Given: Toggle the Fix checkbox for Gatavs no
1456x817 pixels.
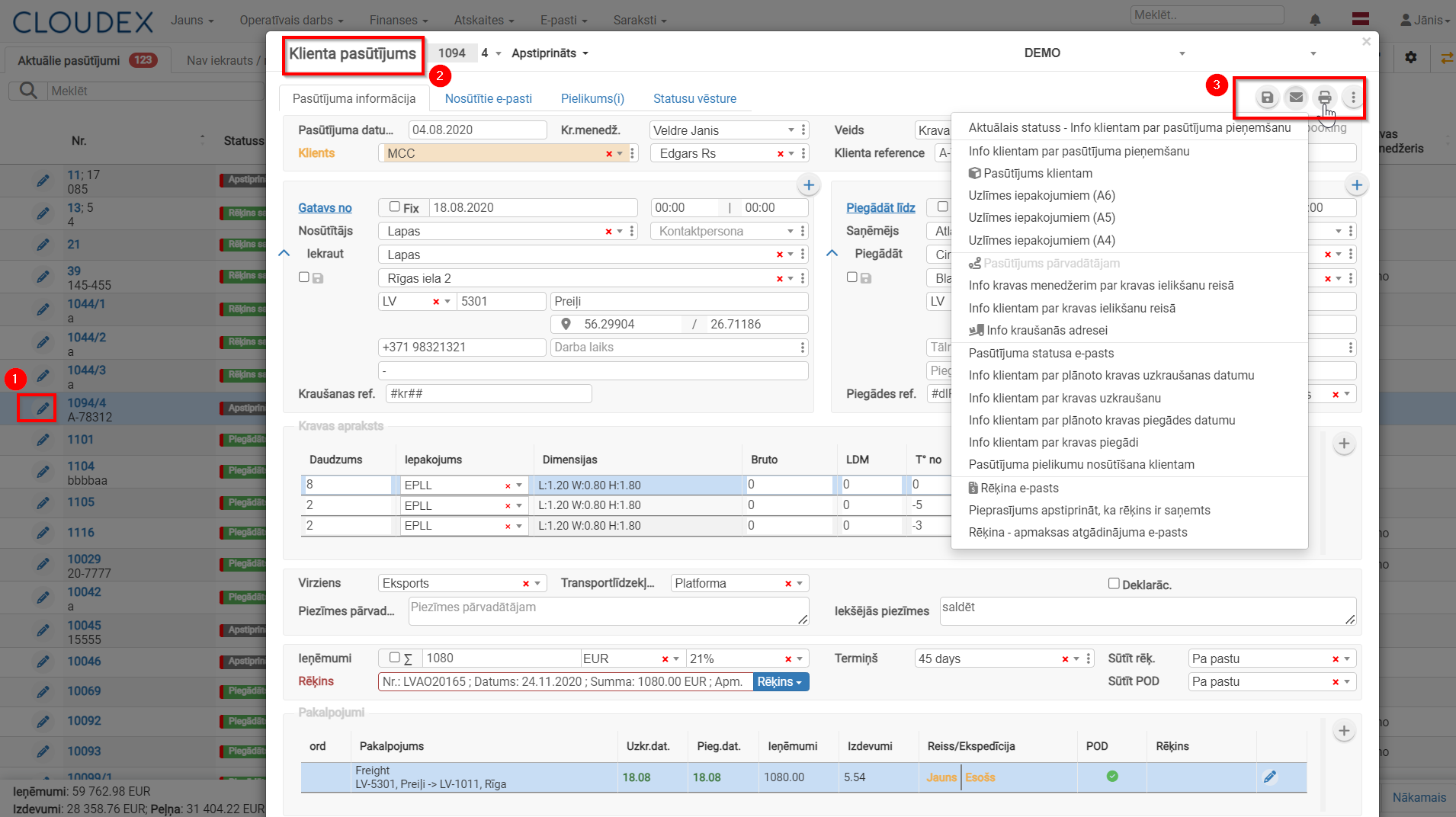Looking at the screenshot, I should tap(394, 207).
